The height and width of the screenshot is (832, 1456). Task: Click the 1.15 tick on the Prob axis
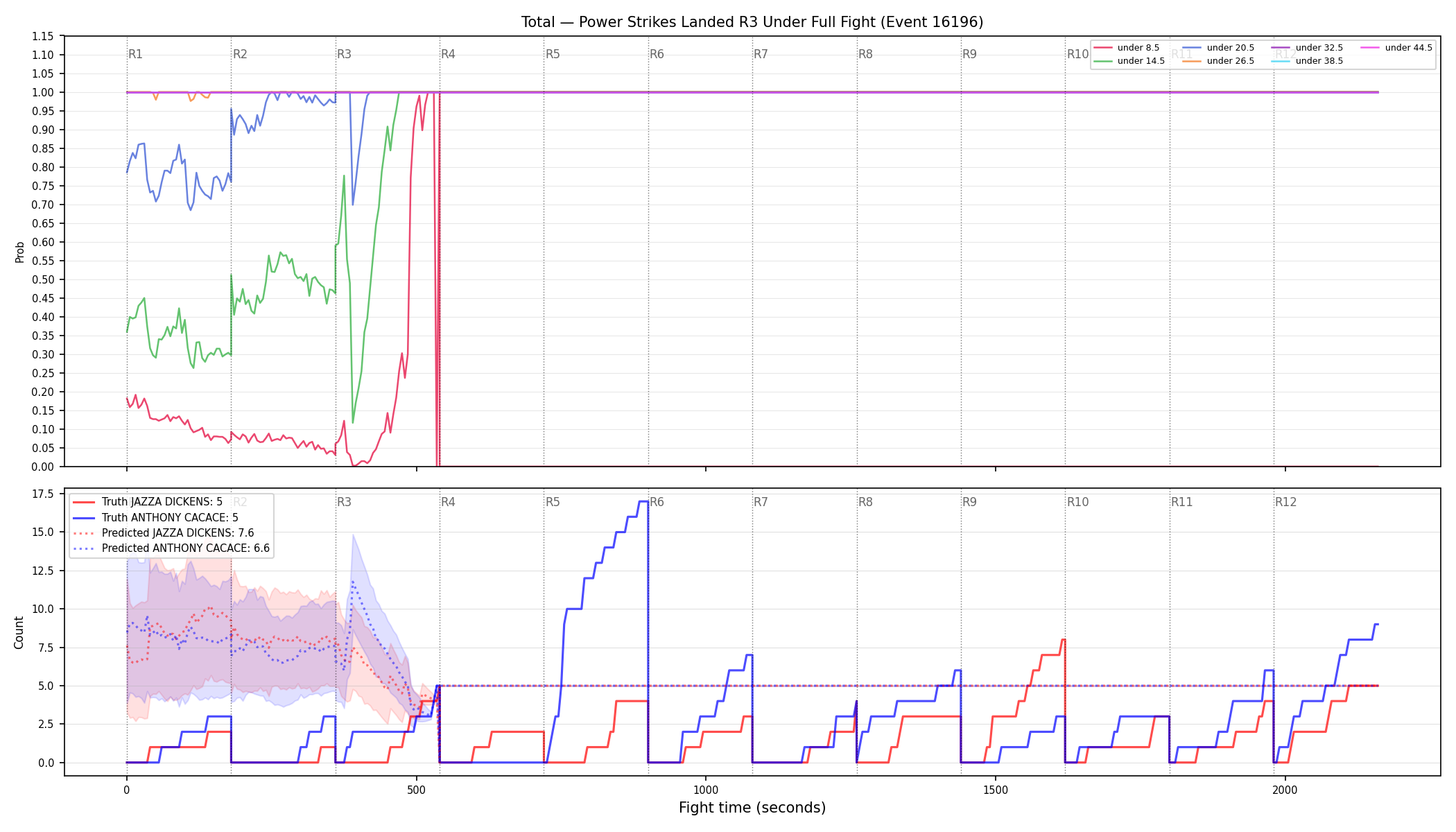point(43,36)
